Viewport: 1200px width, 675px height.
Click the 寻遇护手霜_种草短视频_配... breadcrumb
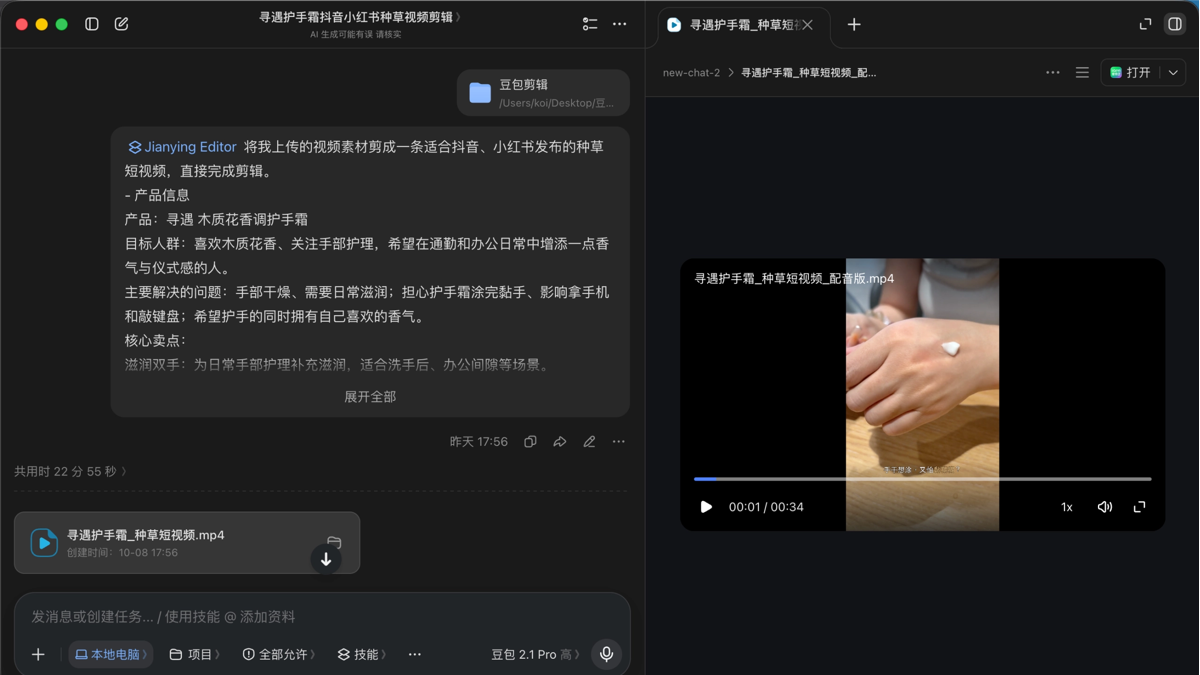click(x=808, y=73)
